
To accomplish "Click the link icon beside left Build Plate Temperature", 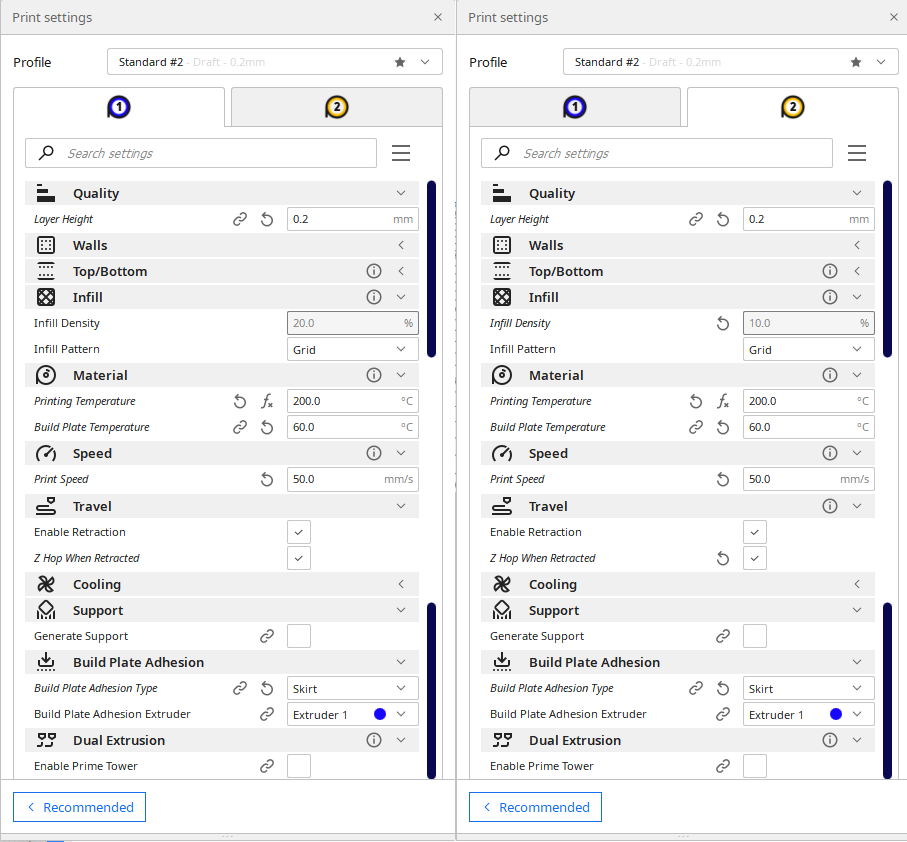I will 240,427.
